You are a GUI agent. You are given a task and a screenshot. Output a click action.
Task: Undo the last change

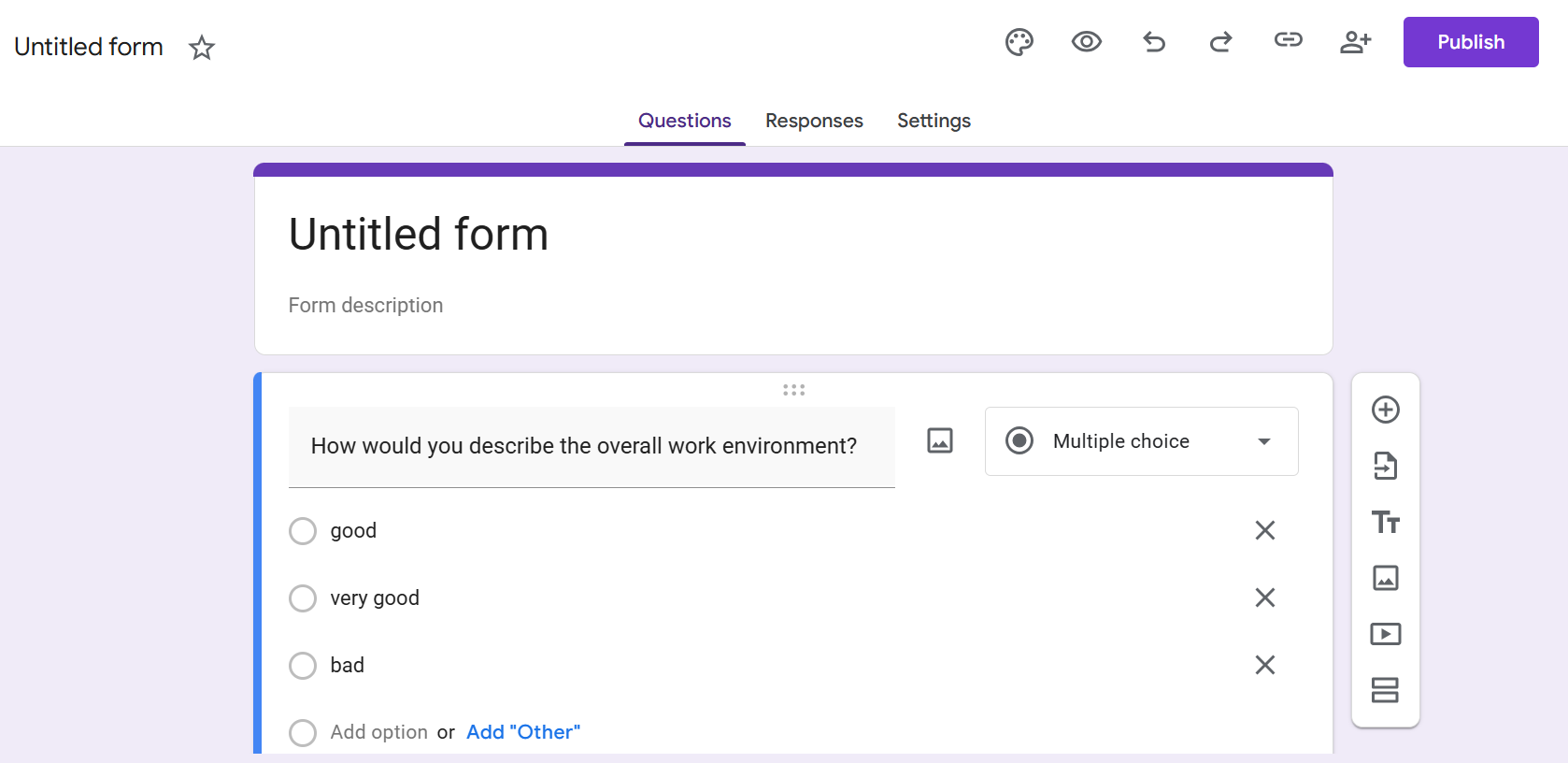(1154, 42)
